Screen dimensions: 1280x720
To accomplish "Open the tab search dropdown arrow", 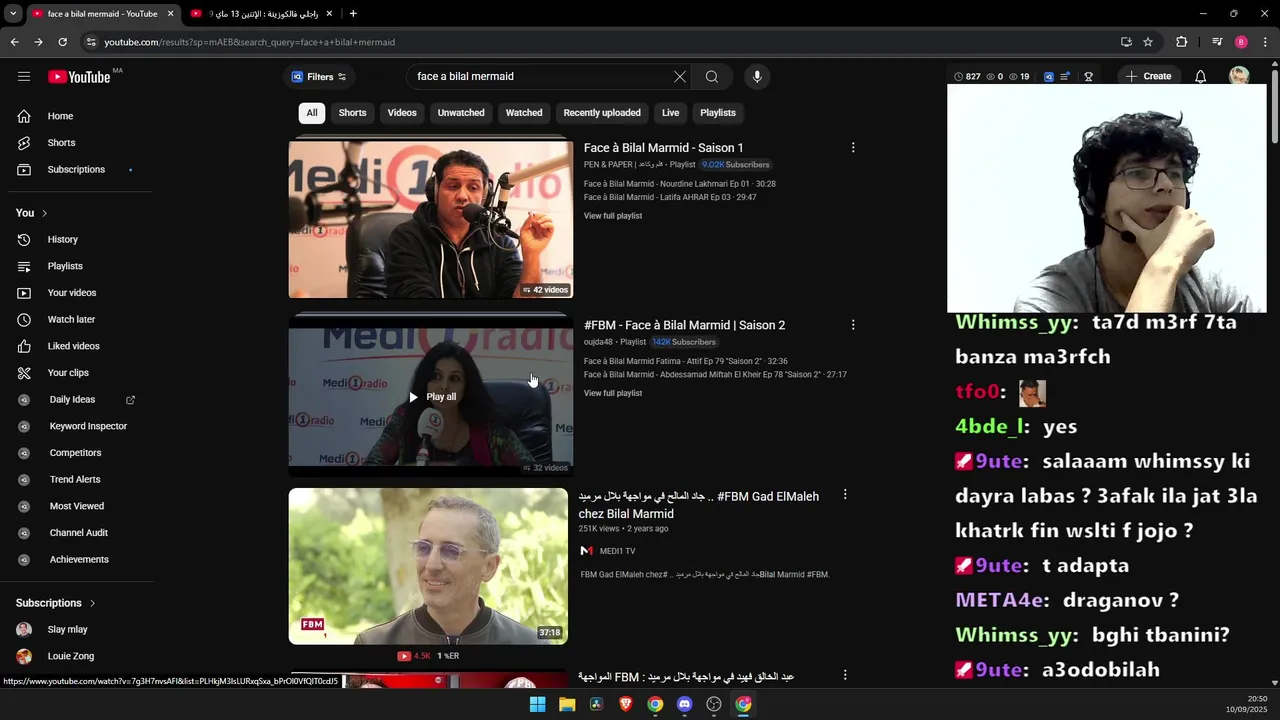I will tap(13, 14).
